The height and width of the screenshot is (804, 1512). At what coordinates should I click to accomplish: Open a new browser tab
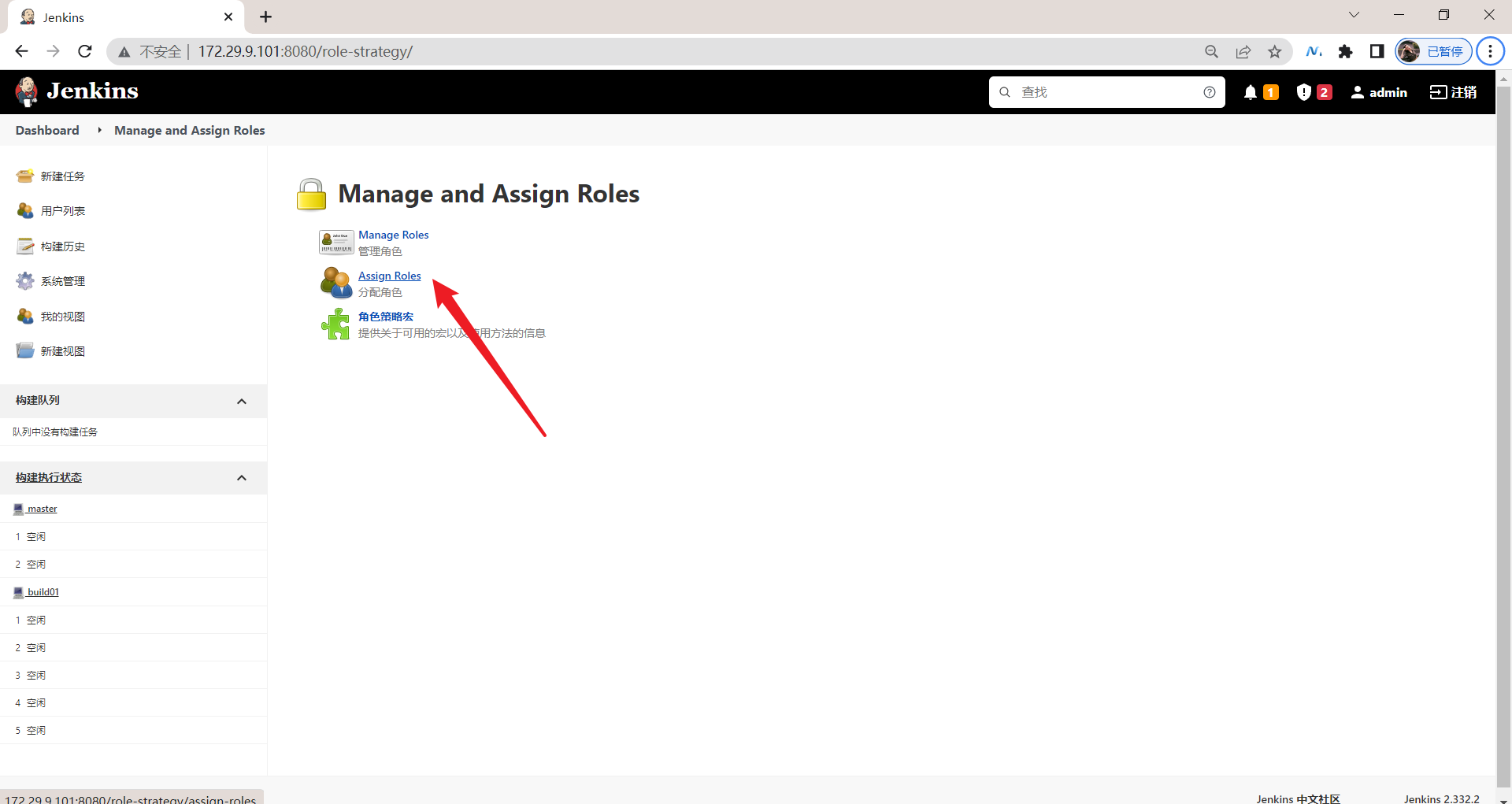click(265, 17)
